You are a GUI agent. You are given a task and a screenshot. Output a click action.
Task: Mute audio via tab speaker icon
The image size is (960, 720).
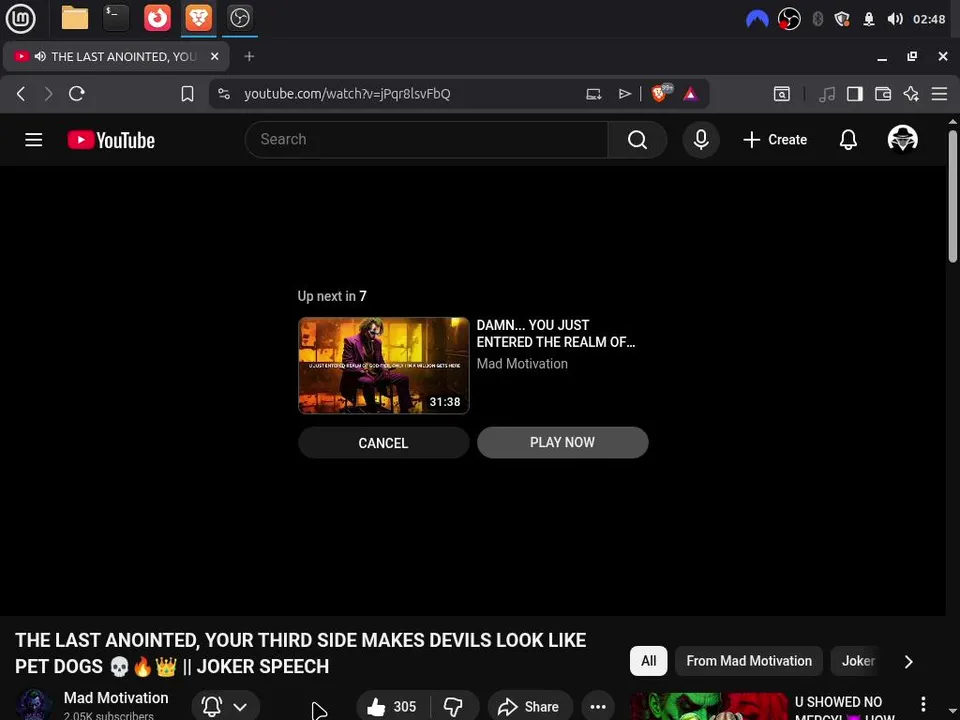coord(40,56)
